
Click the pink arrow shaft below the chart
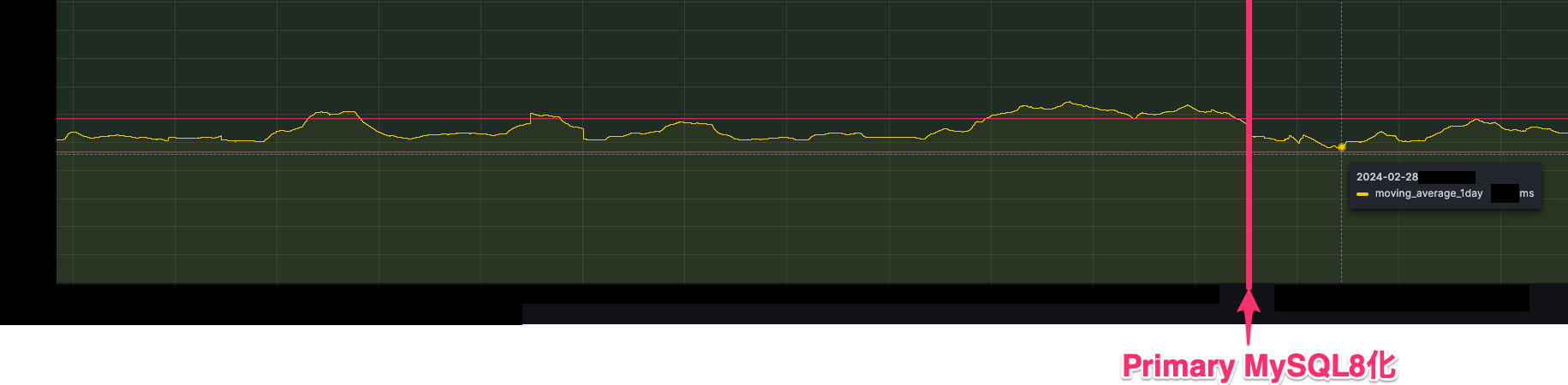(x=1249, y=329)
